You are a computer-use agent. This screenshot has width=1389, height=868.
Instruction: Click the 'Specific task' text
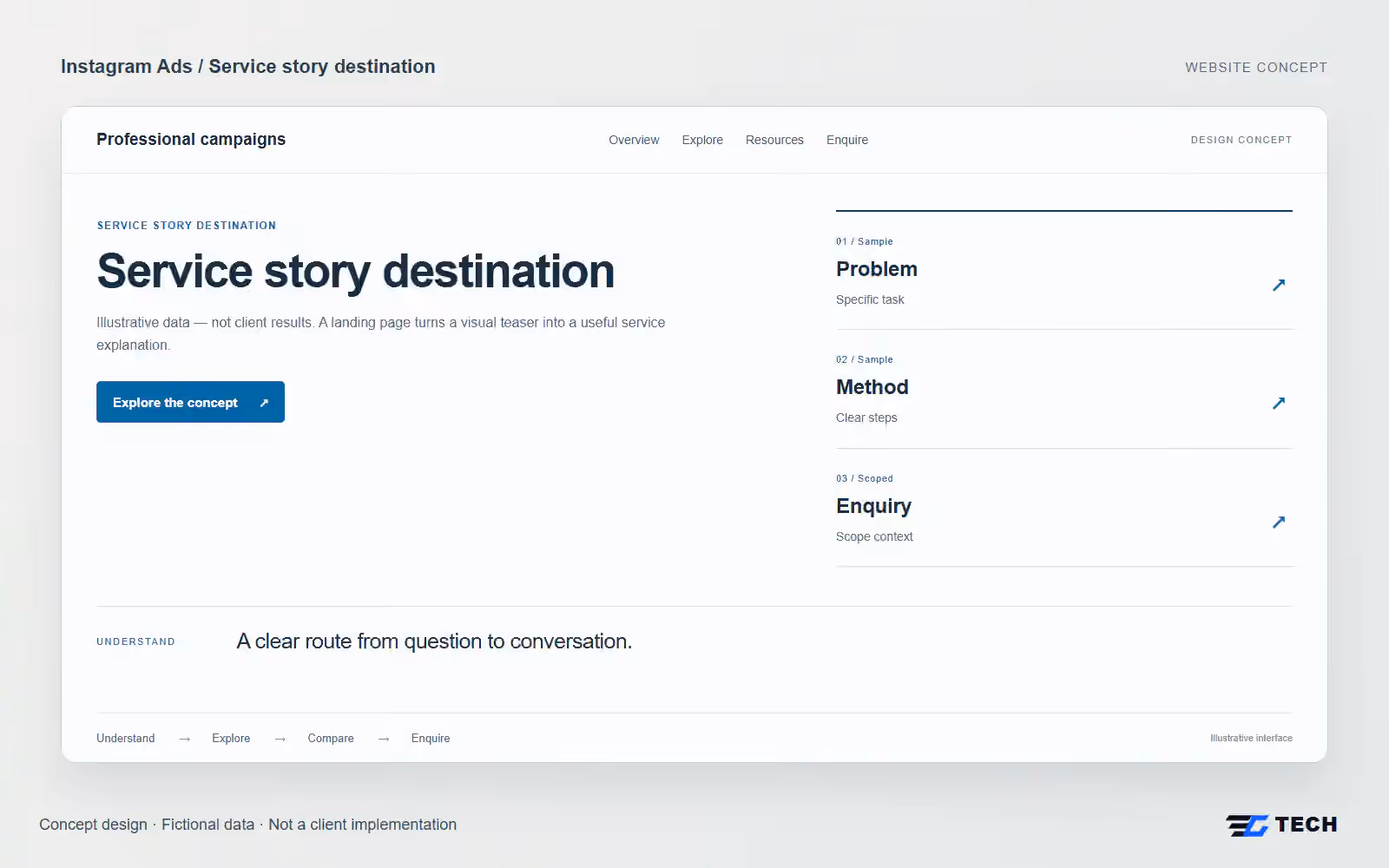(x=870, y=299)
